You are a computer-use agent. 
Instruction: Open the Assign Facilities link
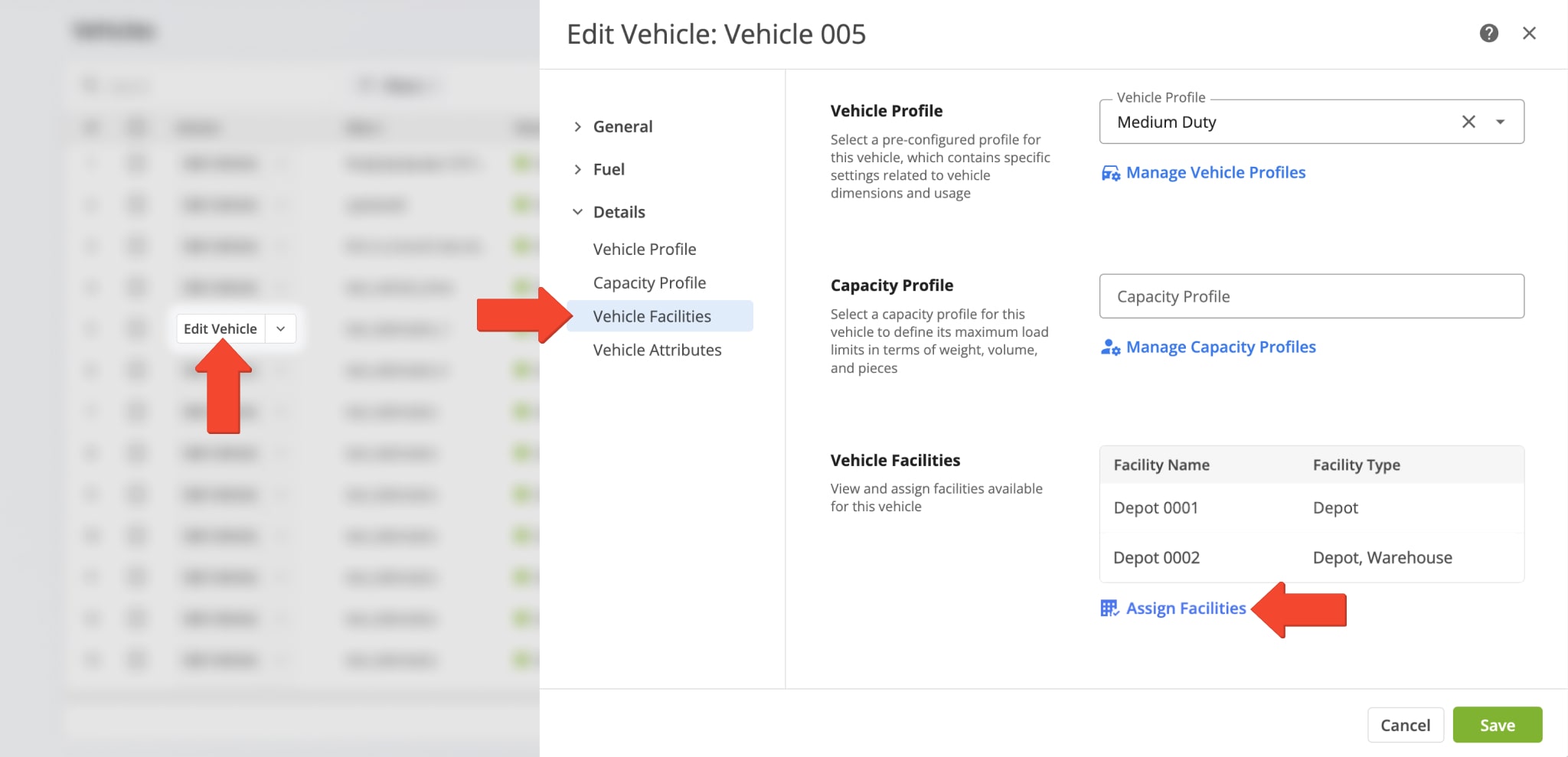click(x=1185, y=609)
